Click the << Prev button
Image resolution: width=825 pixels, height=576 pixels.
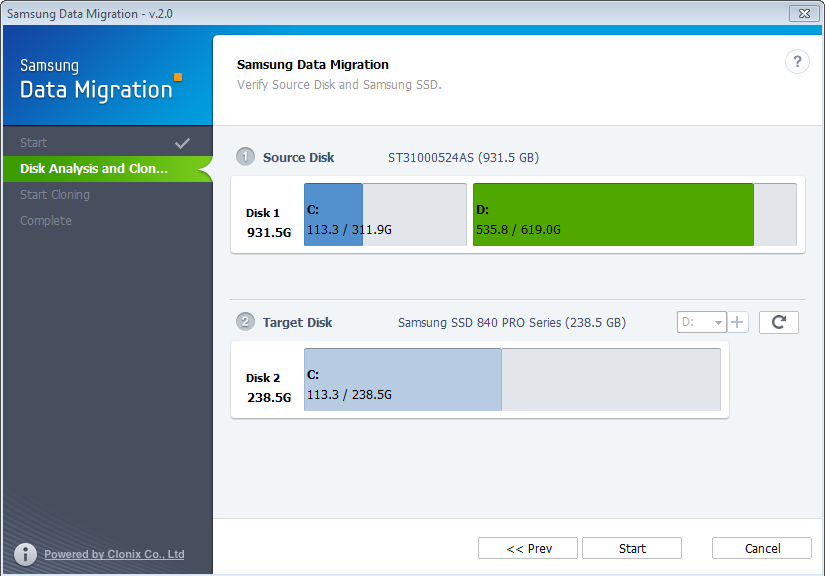click(528, 548)
